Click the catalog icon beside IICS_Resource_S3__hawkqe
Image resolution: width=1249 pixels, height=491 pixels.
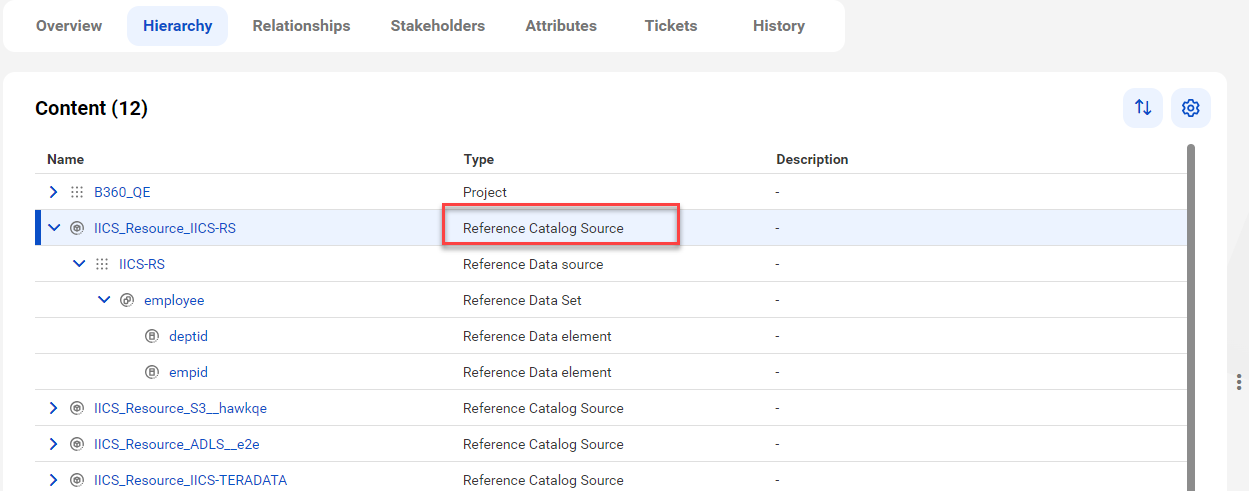77,408
